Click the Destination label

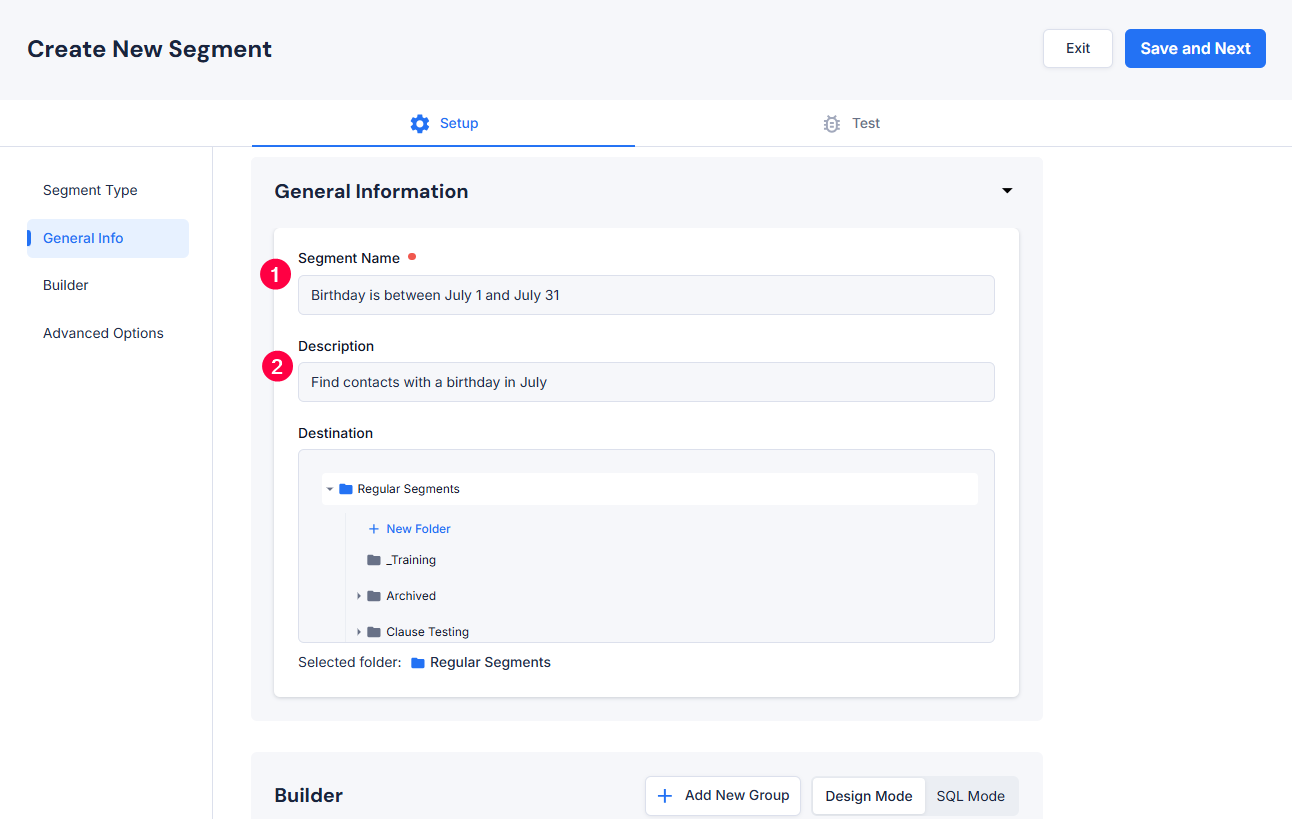point(335,433)
